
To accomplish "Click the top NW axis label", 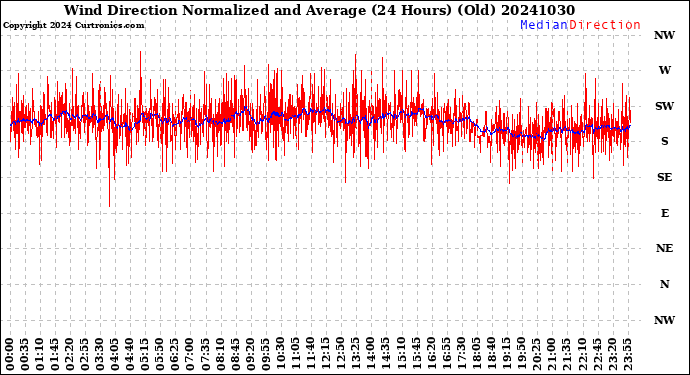I will (x=664, y=35).
